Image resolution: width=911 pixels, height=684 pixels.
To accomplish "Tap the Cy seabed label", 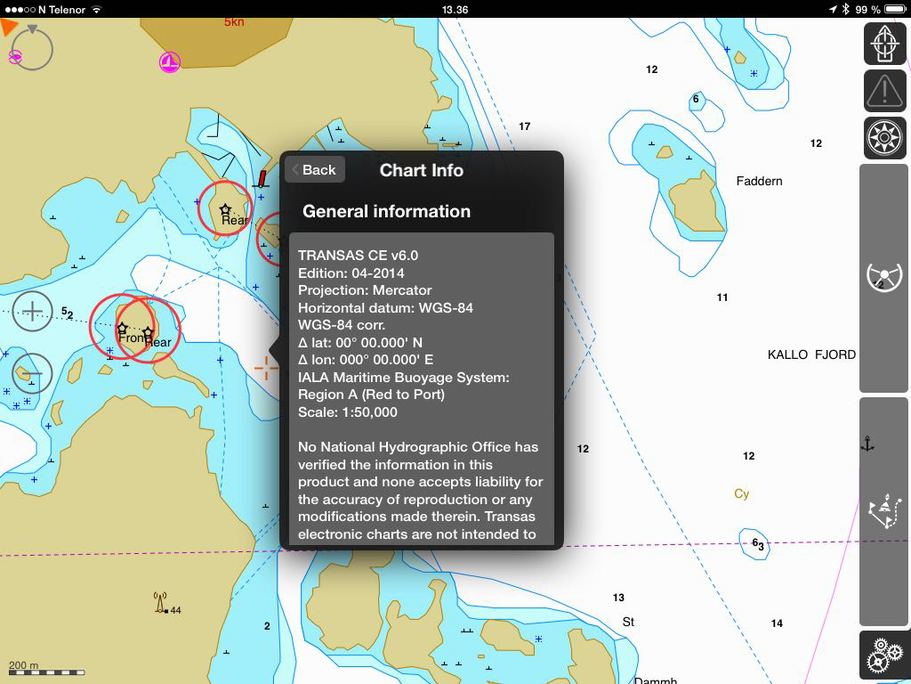I will coord(741,494).
